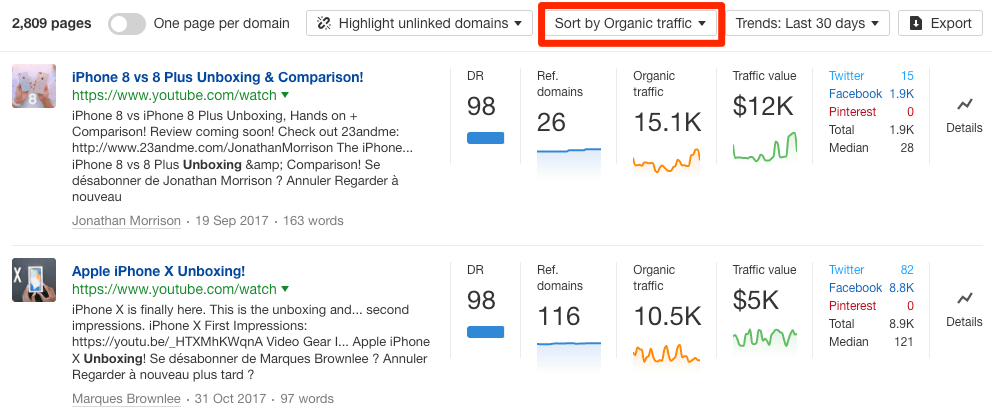The image size is (992, 416).
Task: Open Trends: Last 30 days dropdown
Action: tap(806, 23)
